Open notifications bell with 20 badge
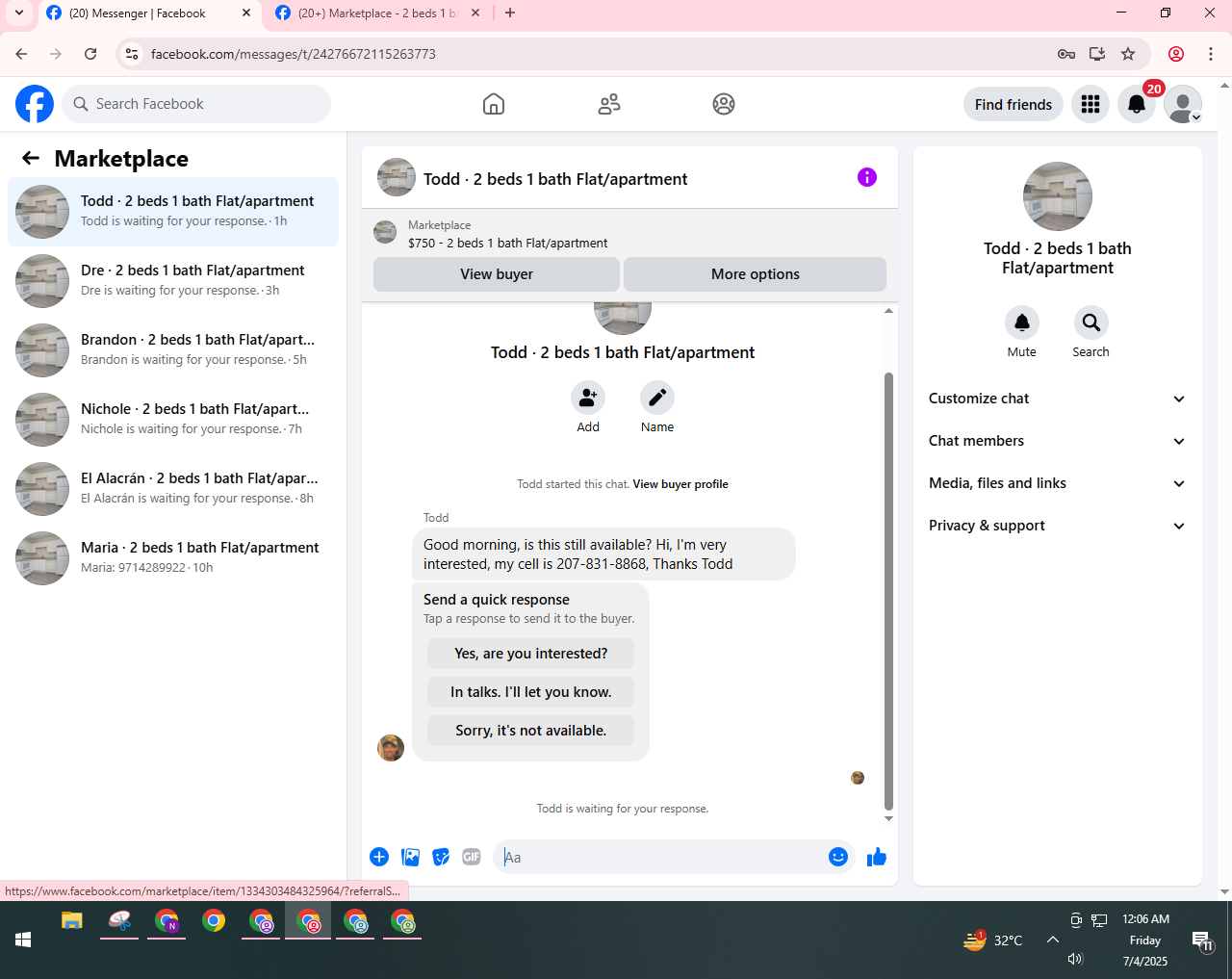Image resolution: width=1232 pixels, height=979 pixels. click(x=1137, y=104)
